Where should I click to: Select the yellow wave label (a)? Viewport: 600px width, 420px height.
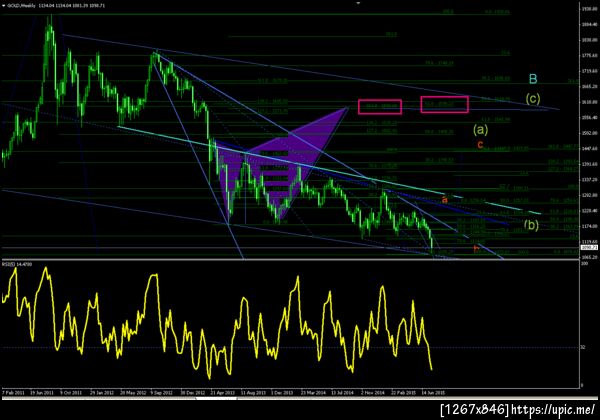481,130
